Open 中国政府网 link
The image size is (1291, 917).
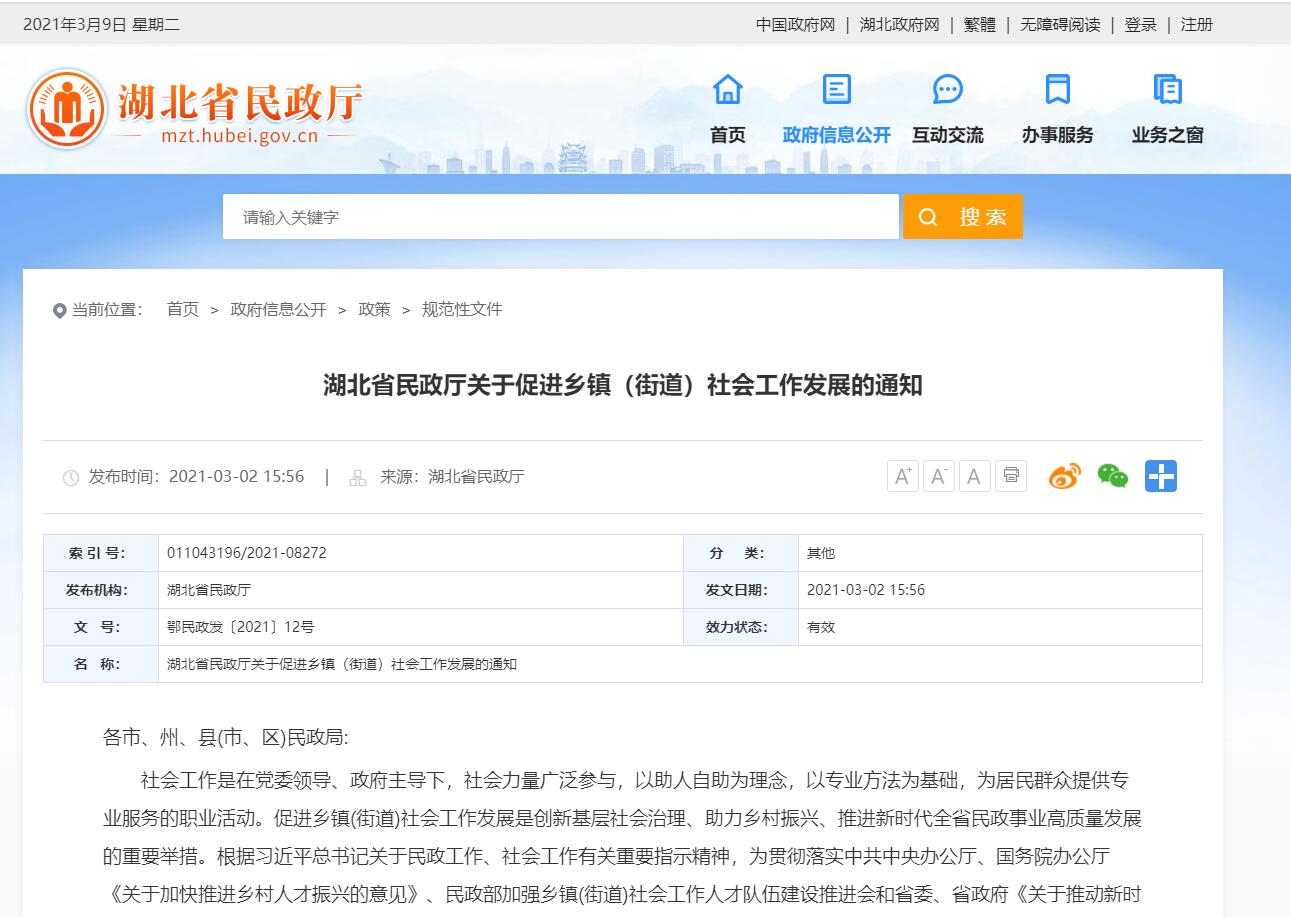tap(795, 25)
